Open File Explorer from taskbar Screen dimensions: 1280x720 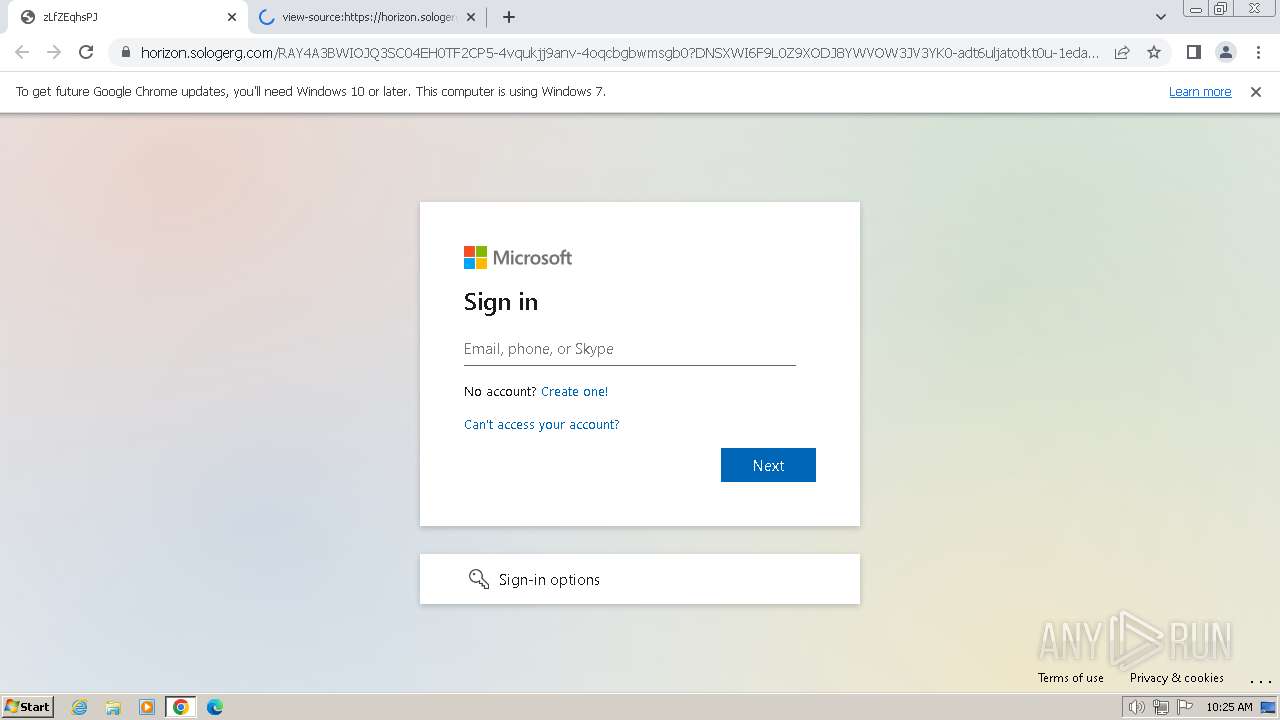click(x=113, y=707)
